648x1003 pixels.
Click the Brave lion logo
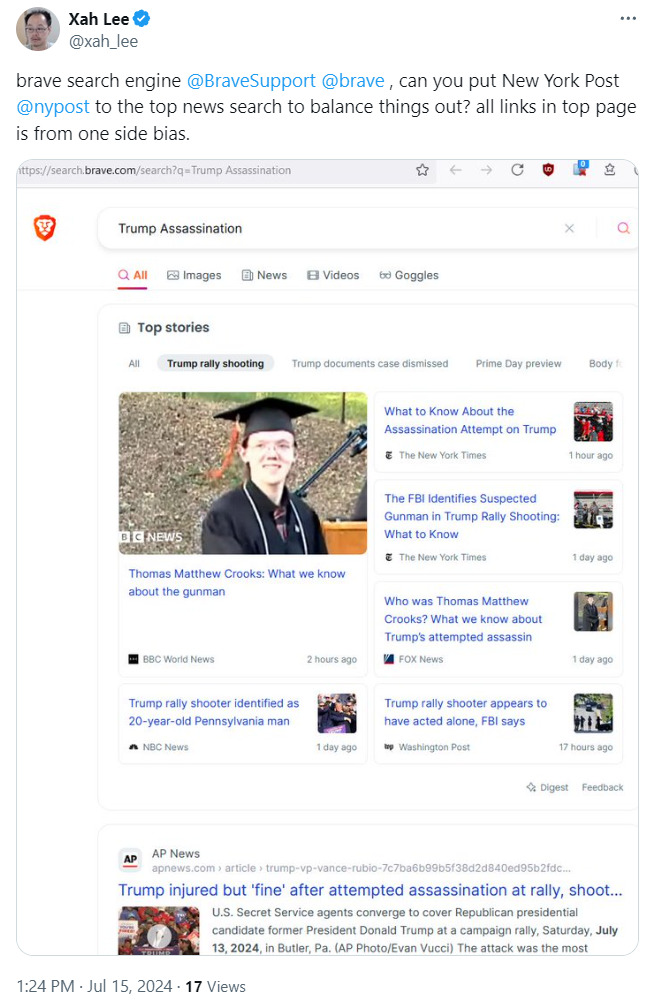(x=45, y=228)
